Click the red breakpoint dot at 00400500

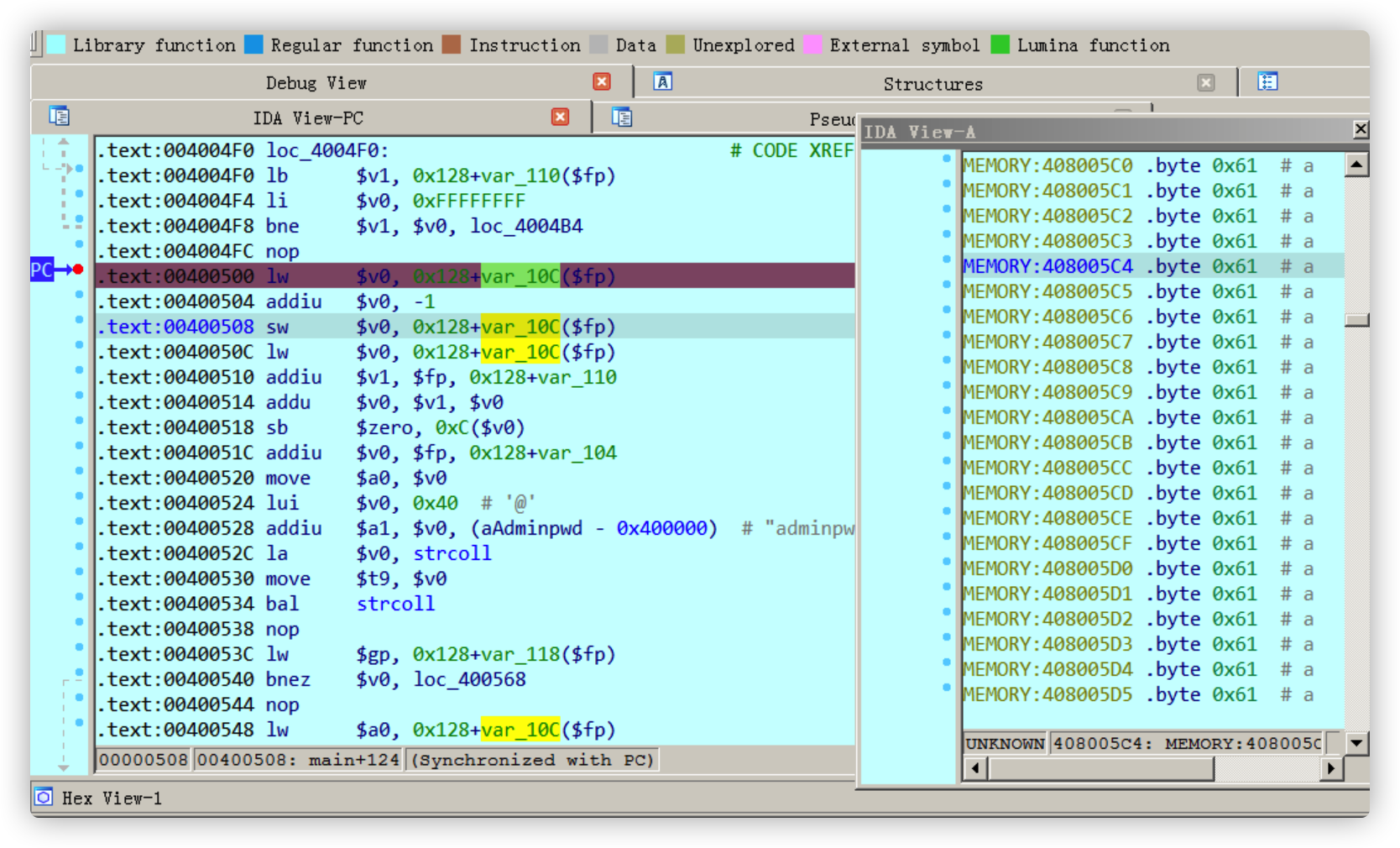click(x=78, y=270)
